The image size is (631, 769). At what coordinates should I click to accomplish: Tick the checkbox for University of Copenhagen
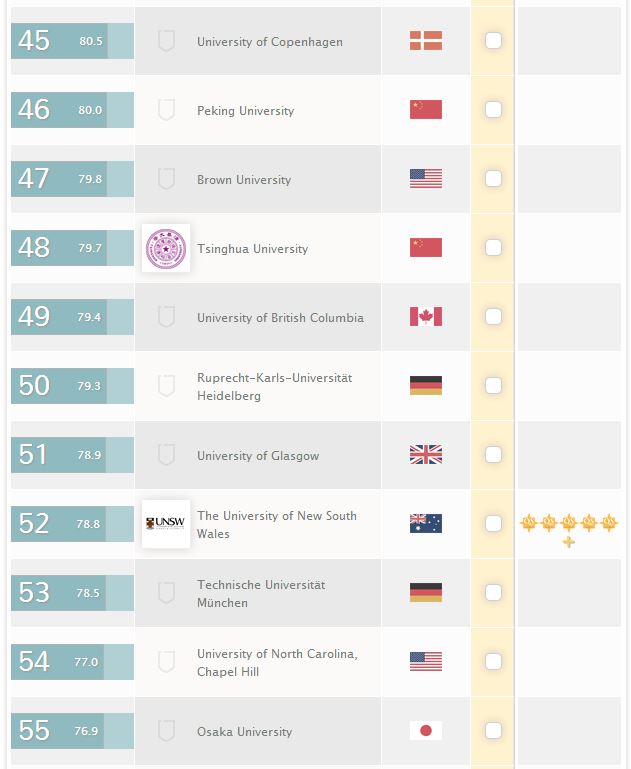493,41
